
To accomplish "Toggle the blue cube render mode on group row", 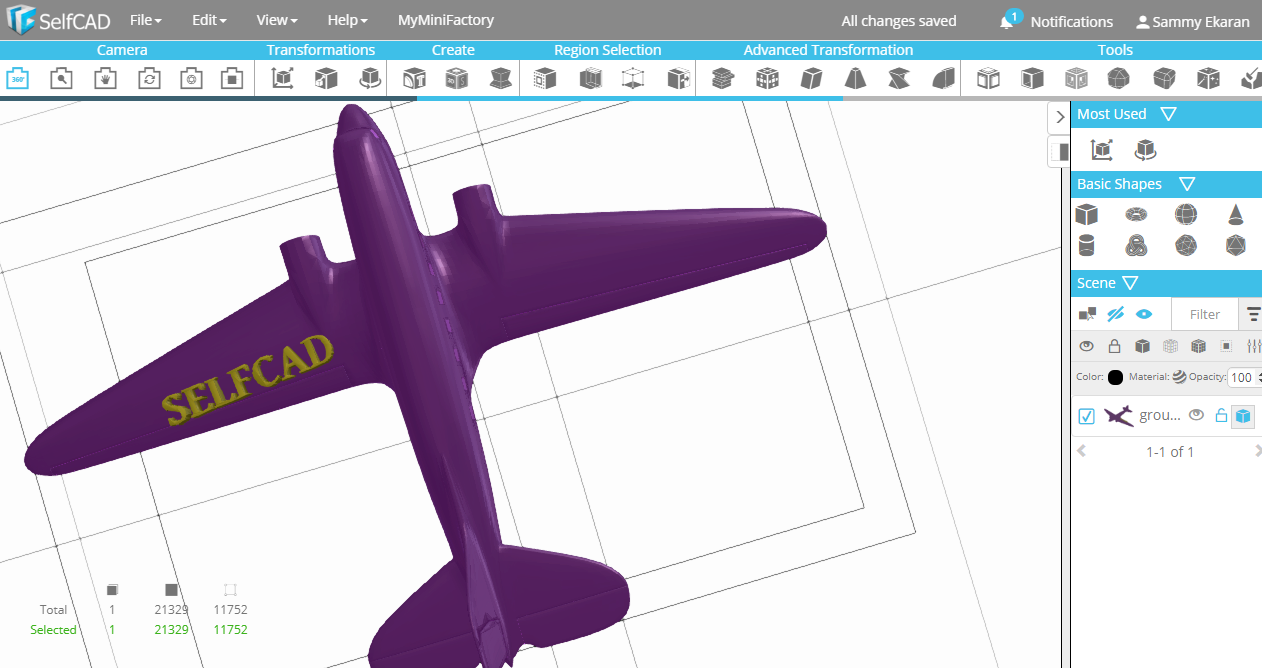I will pyautogui.click(x=1242, y=416).
